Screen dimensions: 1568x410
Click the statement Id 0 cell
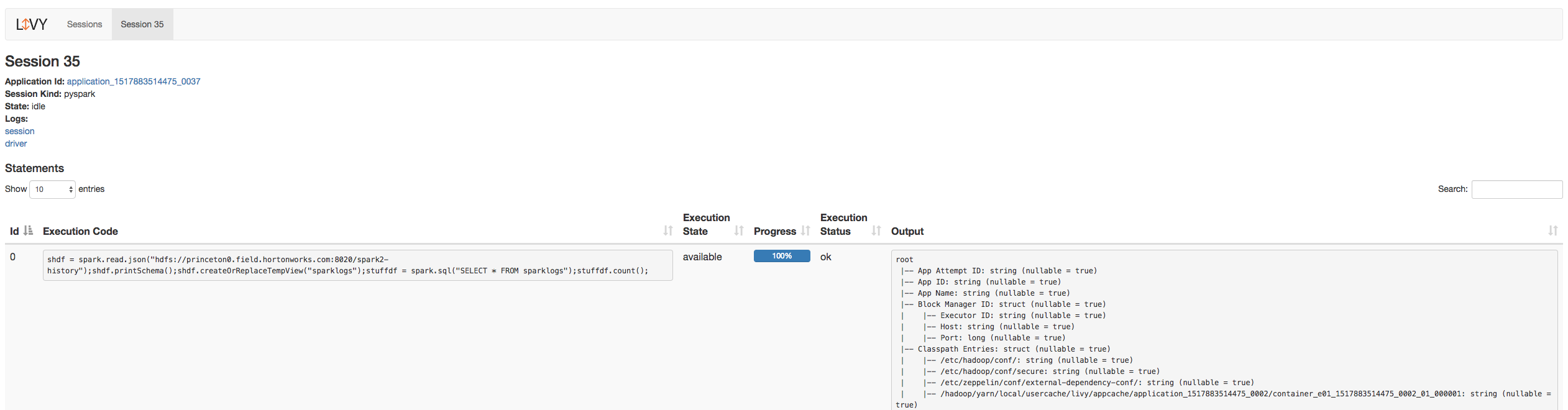point(12,257)
